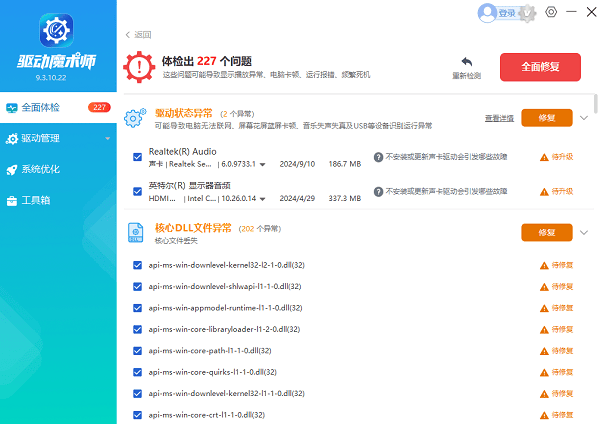
Task: Click the help icon on the Realtek Audio row
Action: pyautogui.click(x=378, y=157)
